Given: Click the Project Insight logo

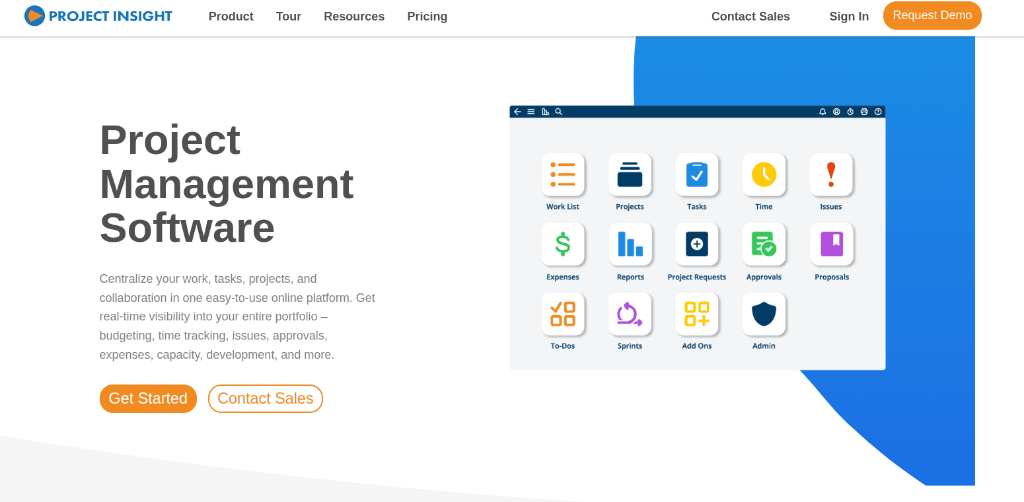Looking at the screenshot, I should click(98, 16).
